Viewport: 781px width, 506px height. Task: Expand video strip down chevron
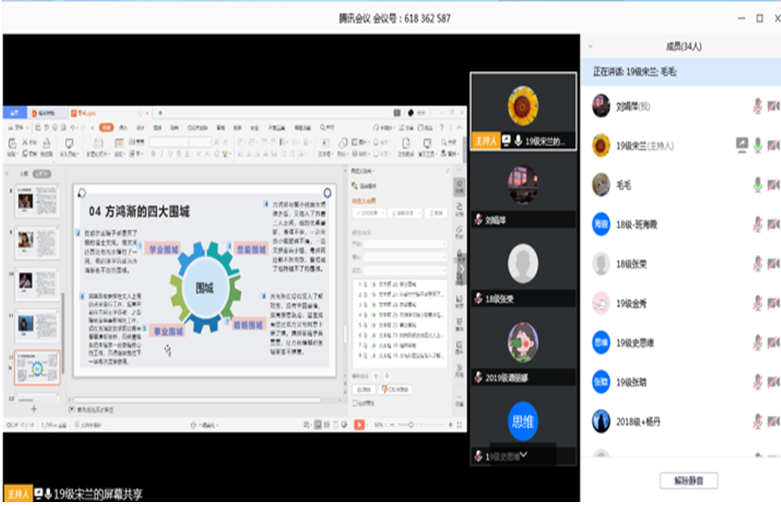[x=523, y=455]
